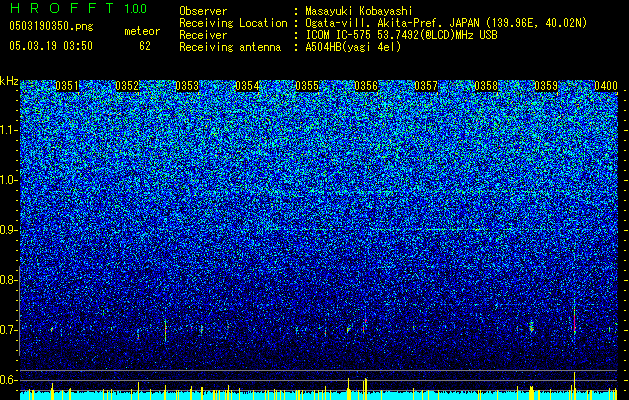The height and width of the screenshot is (400, 629).
Task: Click the strong red meteor echo after 0359
Action: (x=574, y=319)
